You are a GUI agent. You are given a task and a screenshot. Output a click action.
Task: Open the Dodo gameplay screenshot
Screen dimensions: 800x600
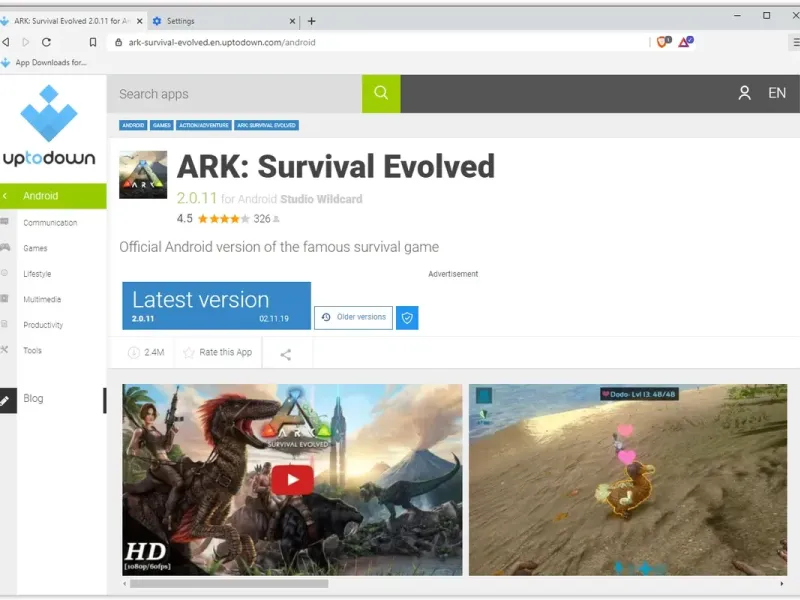point(628,480)
